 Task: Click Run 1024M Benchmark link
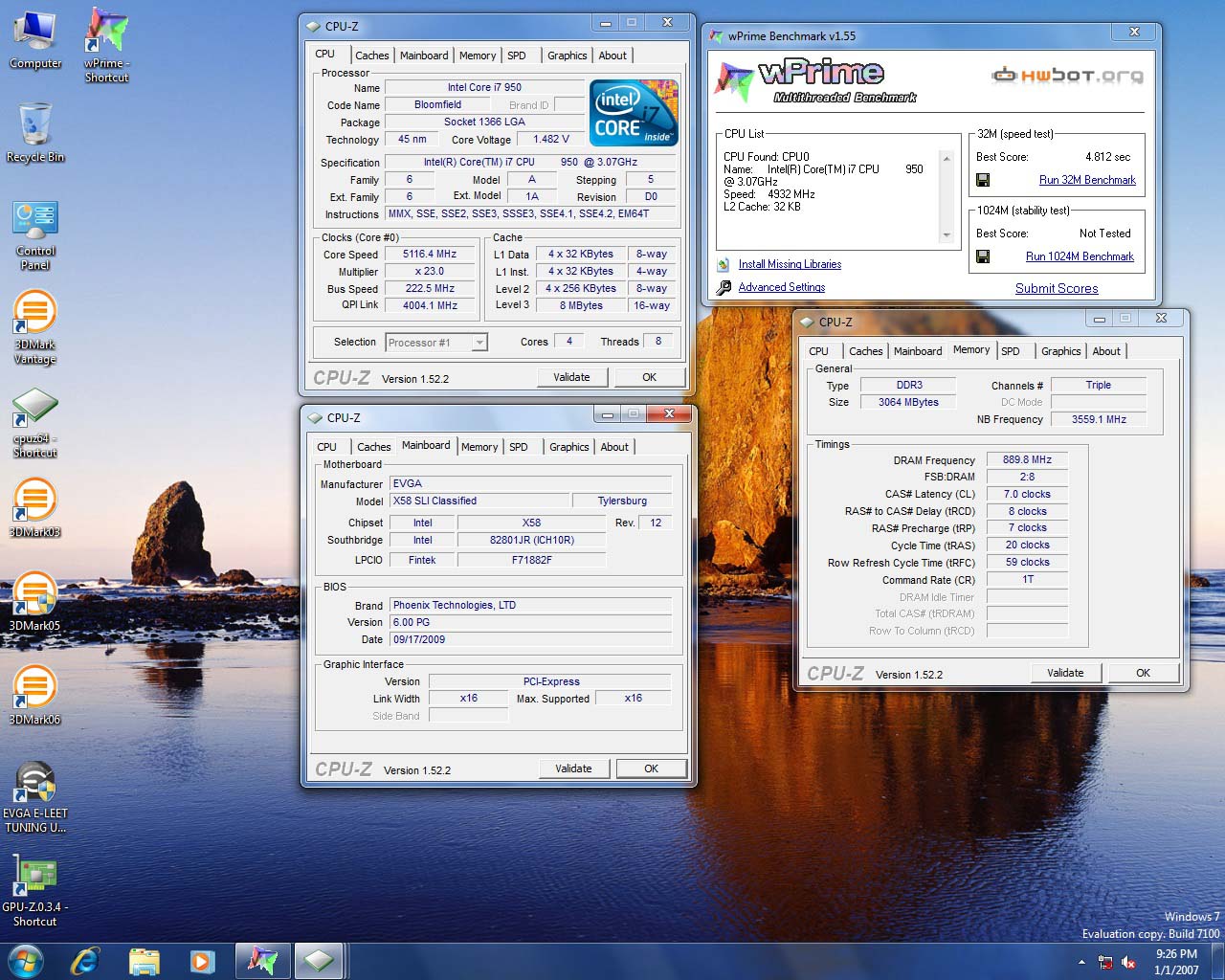pos(1080,256)
